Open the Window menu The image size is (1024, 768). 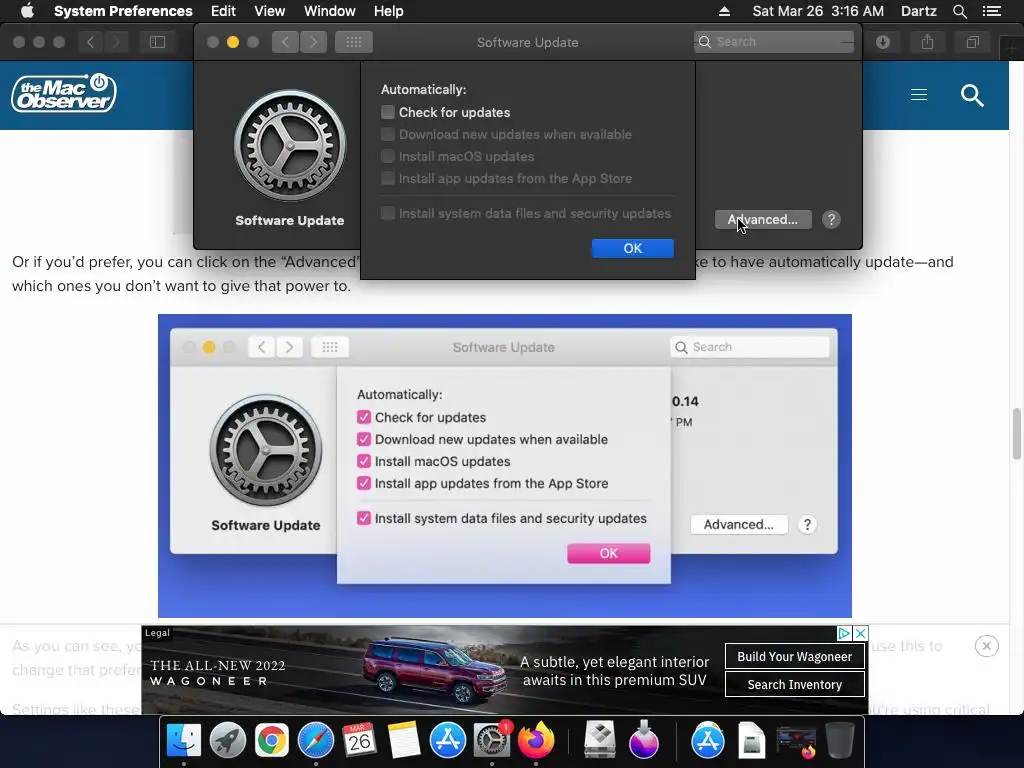(x=329, y=11)
